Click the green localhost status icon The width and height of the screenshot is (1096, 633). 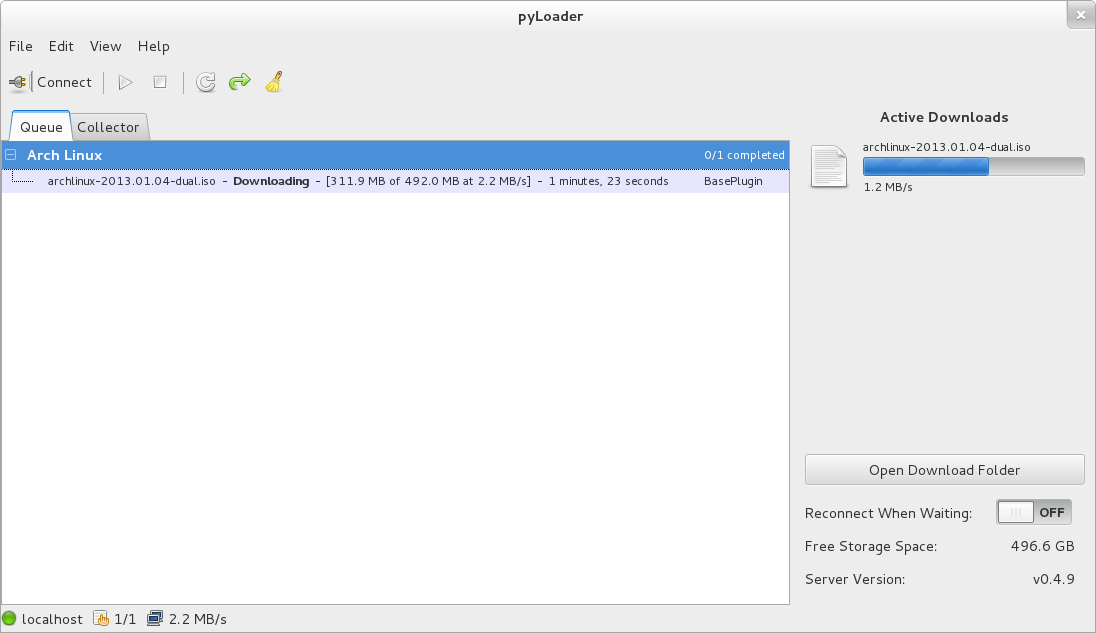(15, 618)
